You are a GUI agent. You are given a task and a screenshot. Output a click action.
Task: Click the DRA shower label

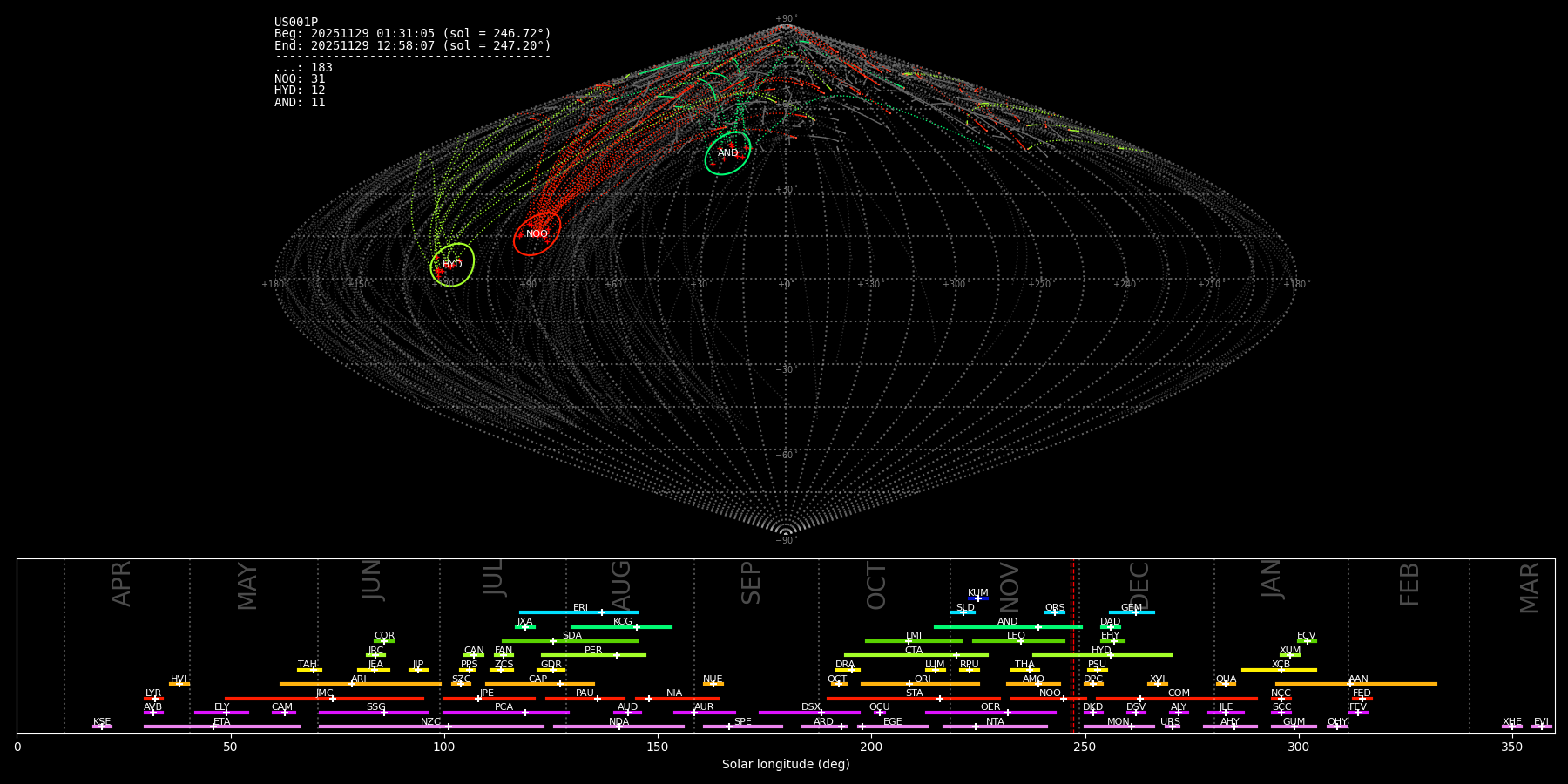pos(845,665)
